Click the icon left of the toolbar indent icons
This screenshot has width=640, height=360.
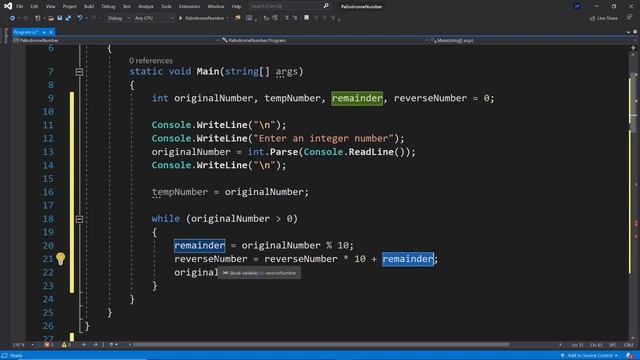coord(249,18)
